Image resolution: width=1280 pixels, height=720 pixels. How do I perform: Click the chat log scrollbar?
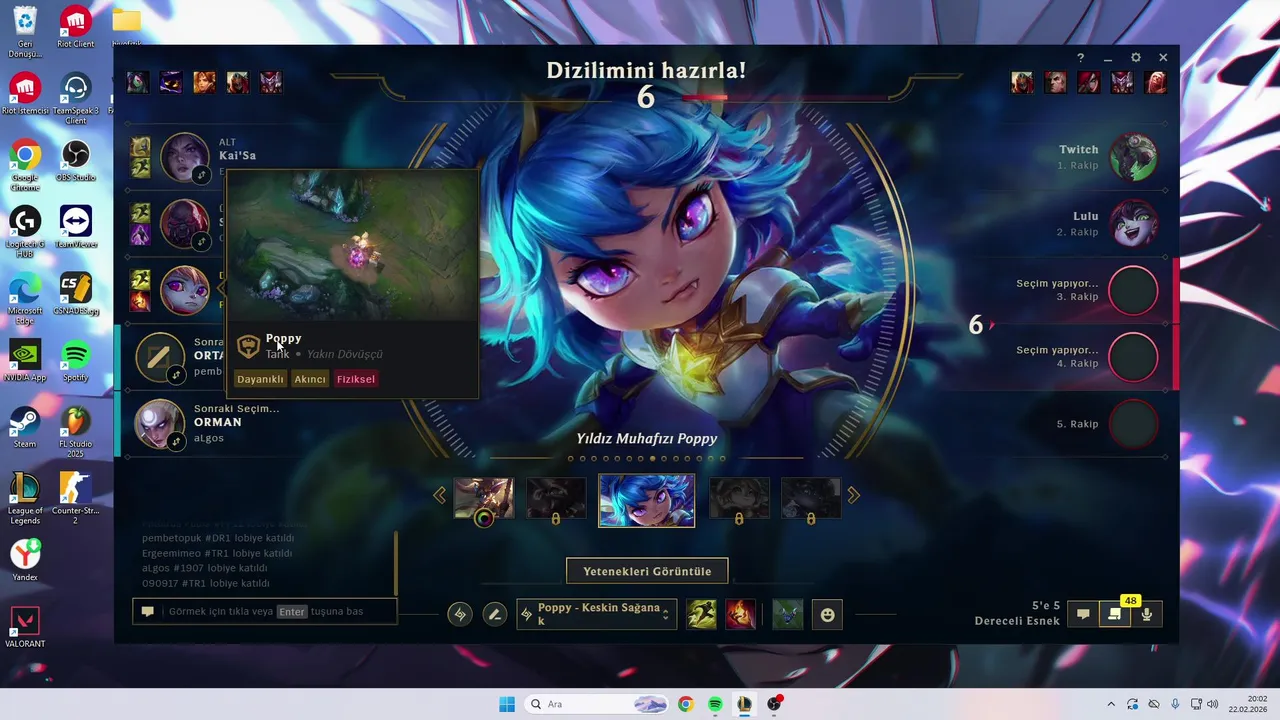396,562
